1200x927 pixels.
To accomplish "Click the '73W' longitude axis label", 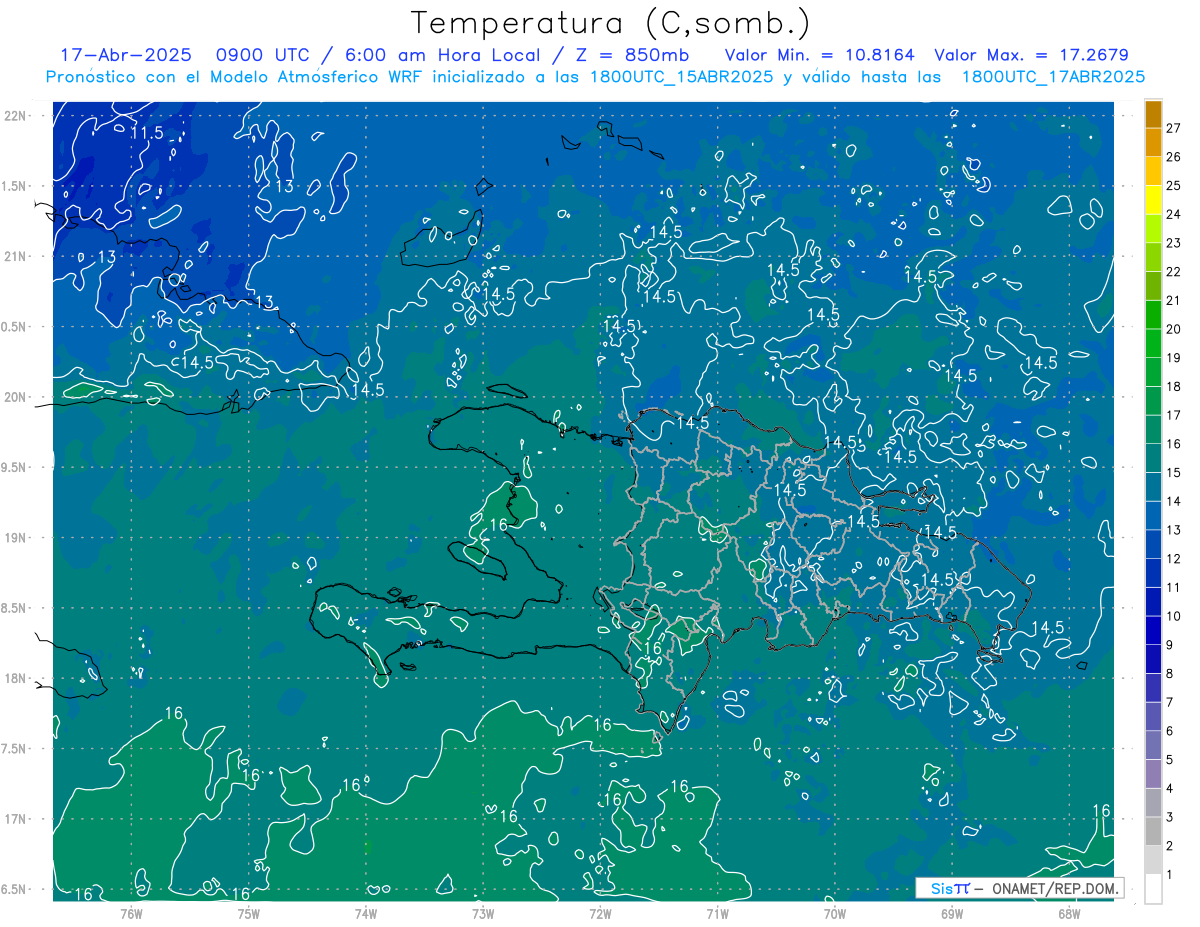I will (x=483, y=913).
